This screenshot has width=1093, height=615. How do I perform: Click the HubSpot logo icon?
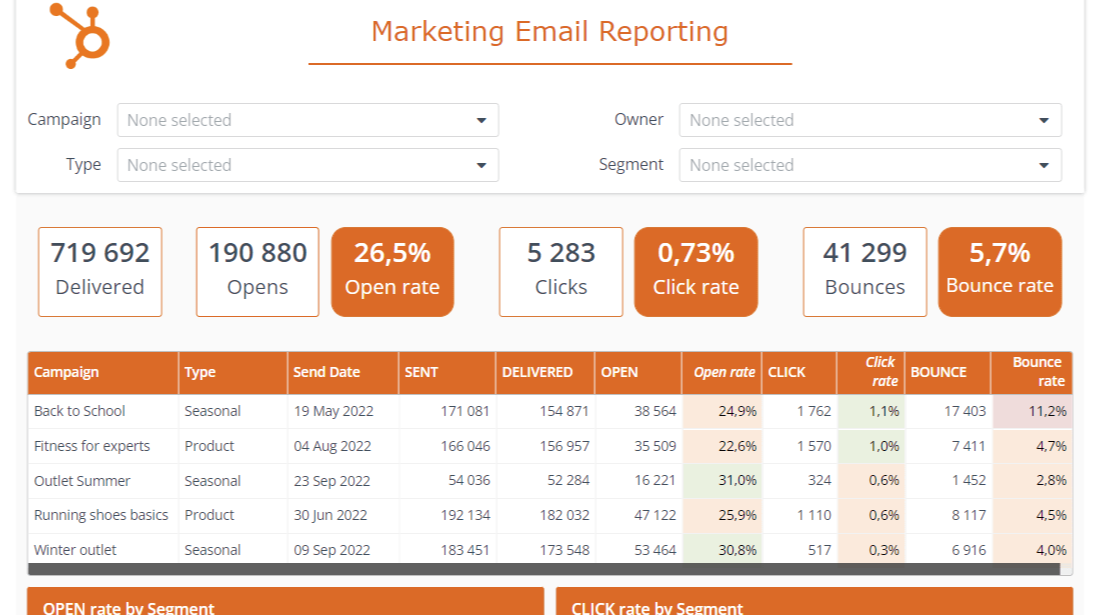[79, 35]
